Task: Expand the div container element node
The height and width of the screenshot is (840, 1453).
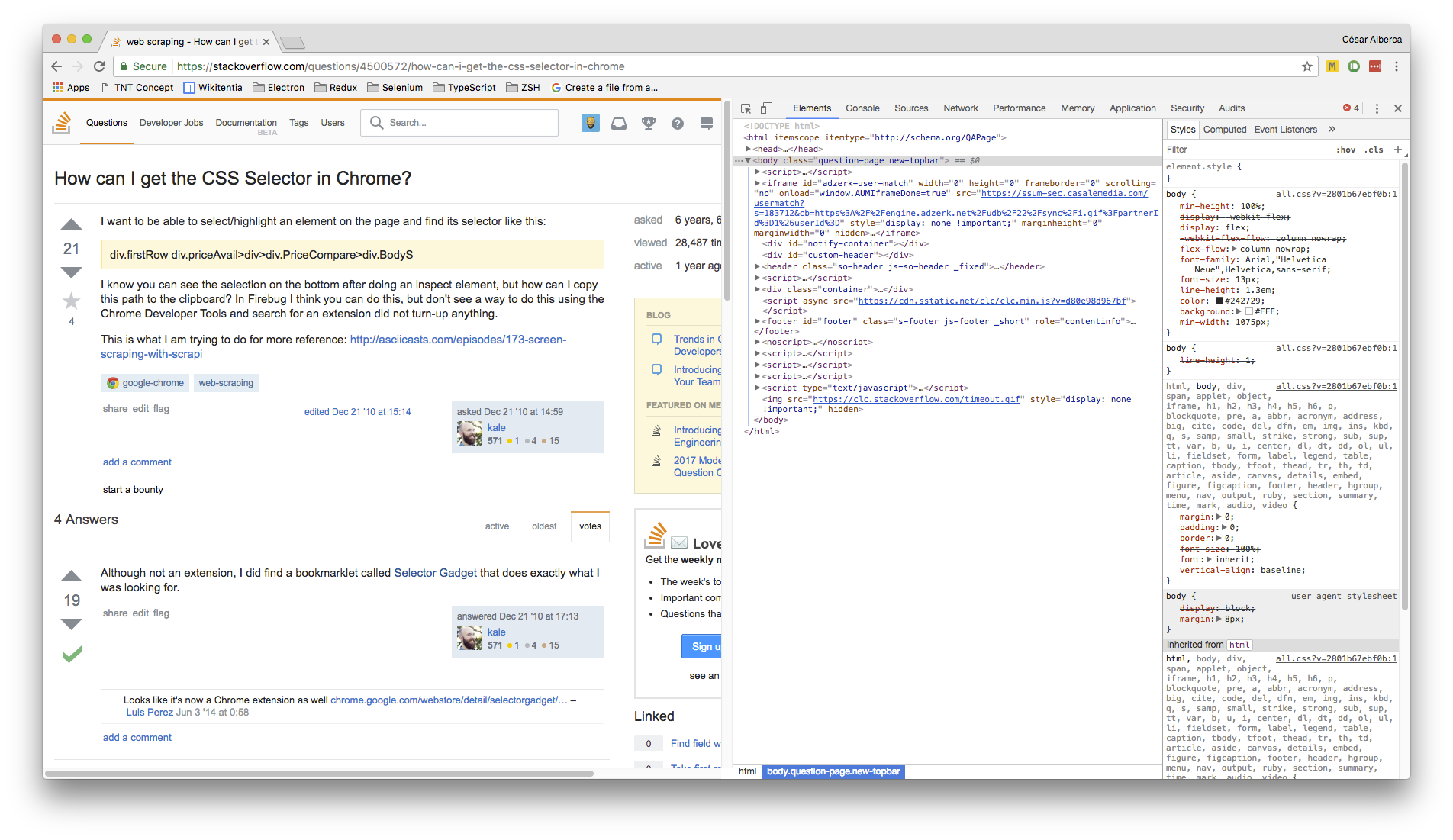Action: pyautogui.click(x=757, y=289)
